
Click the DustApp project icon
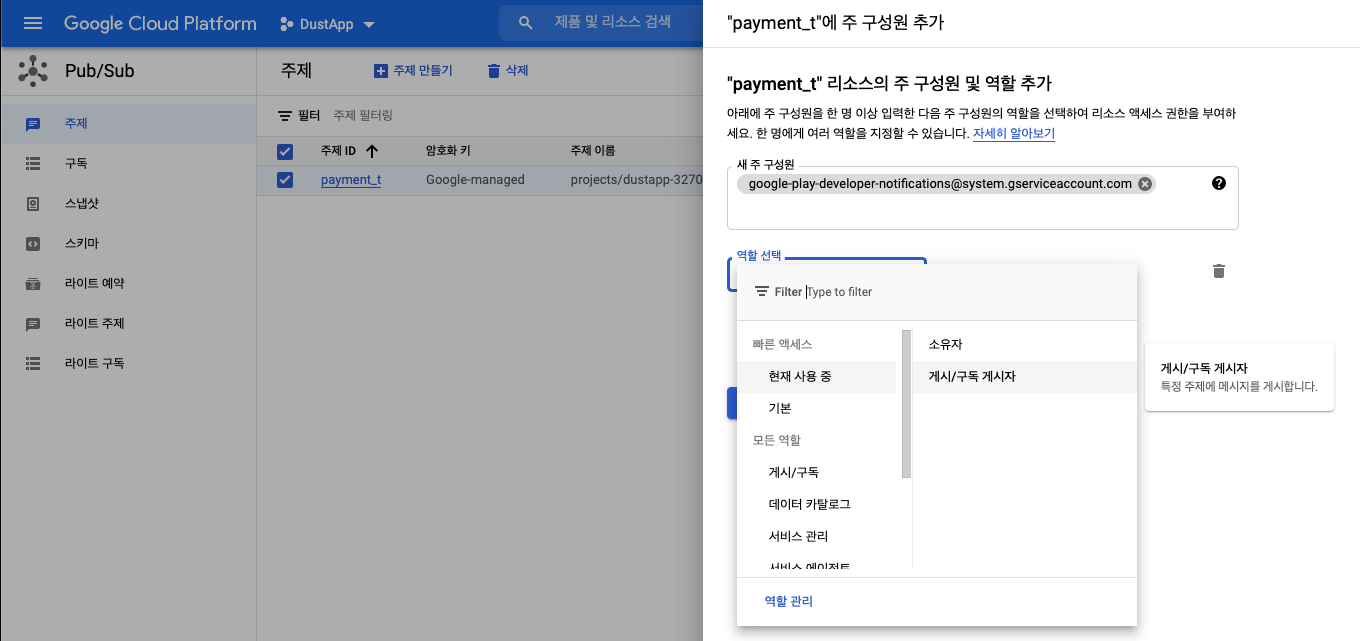point(287,23)
